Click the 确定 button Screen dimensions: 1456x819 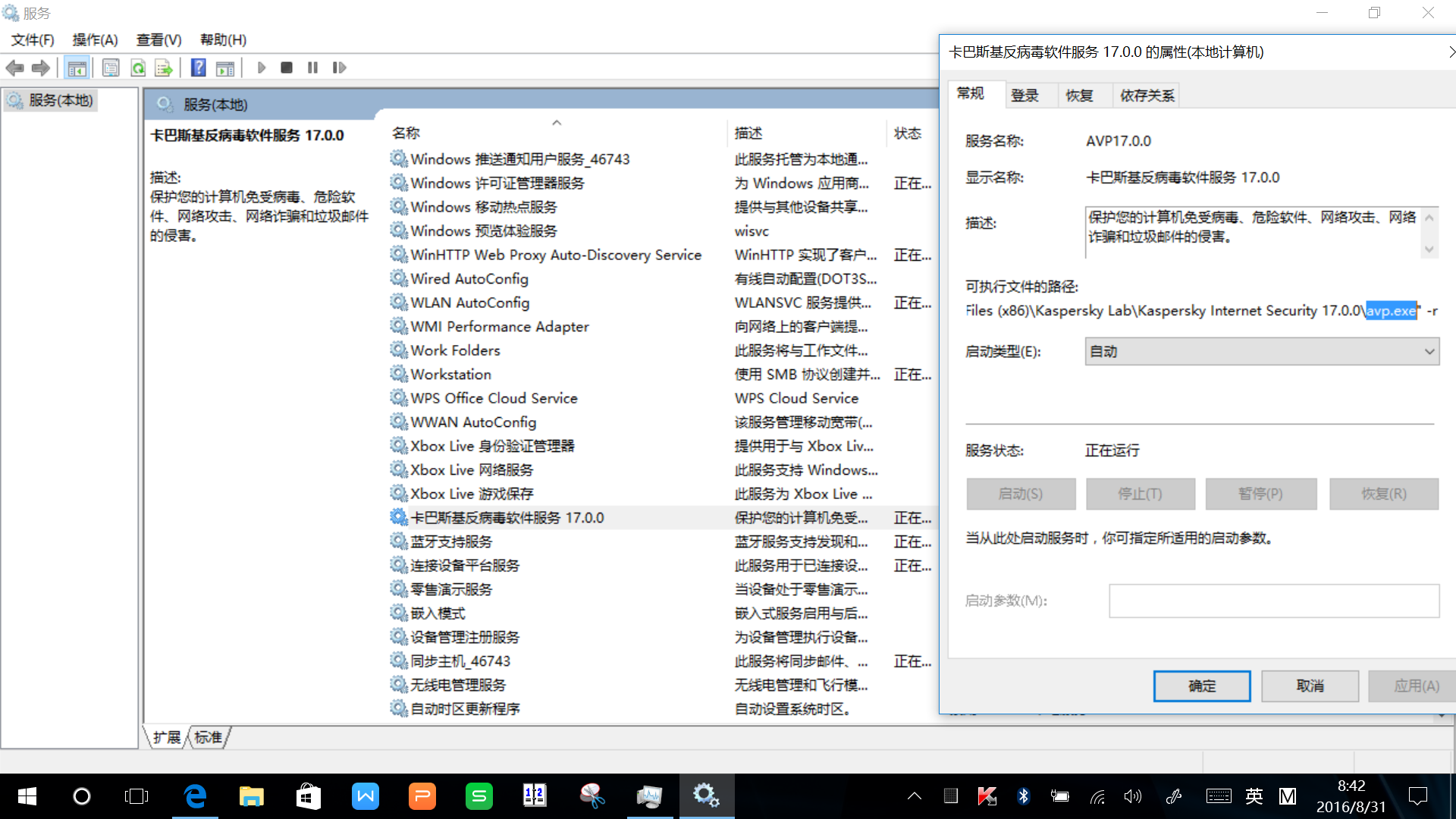pyautogui.click(x=1202, y=686)
